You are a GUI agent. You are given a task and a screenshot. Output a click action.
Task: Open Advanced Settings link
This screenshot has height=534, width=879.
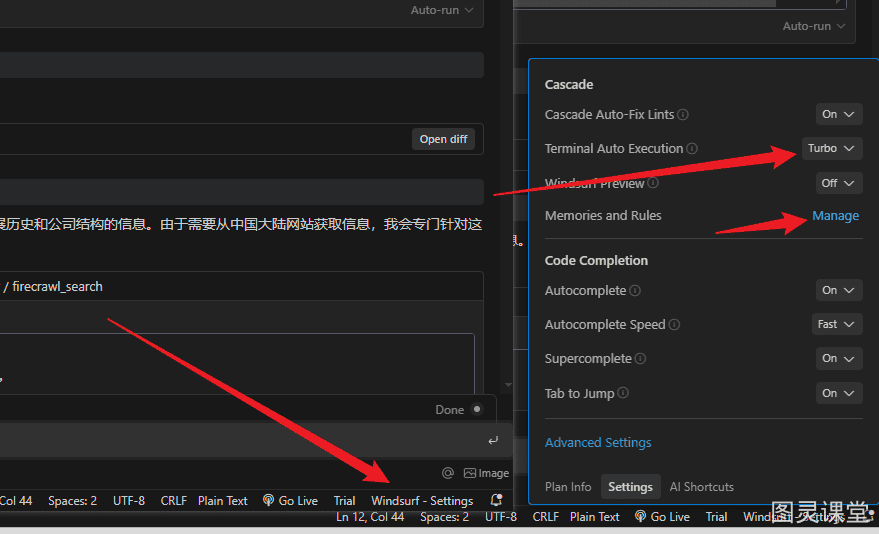point(598,443)
